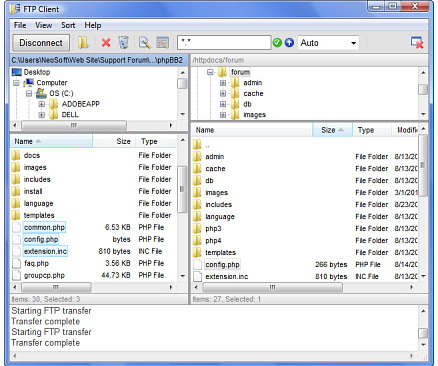438x366 pixels.
Task: Open the Sort menu
Action: click(x=68, y=25)
